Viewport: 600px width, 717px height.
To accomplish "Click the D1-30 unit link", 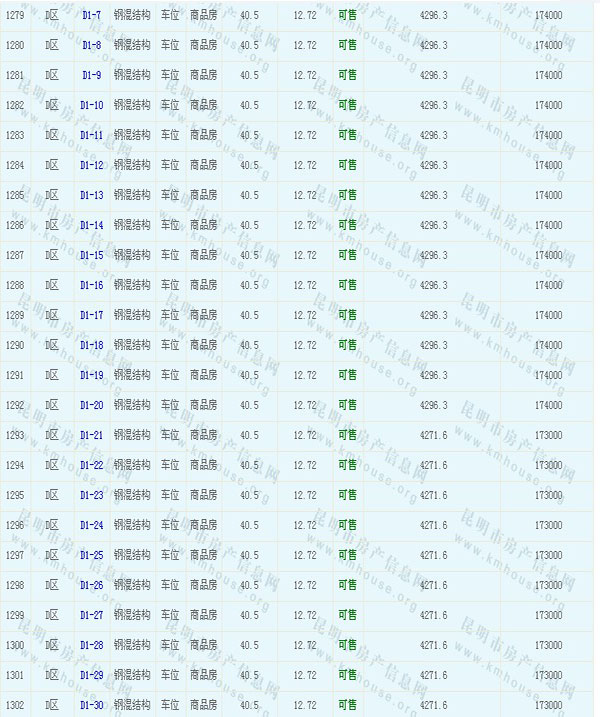I will (91, 705).
